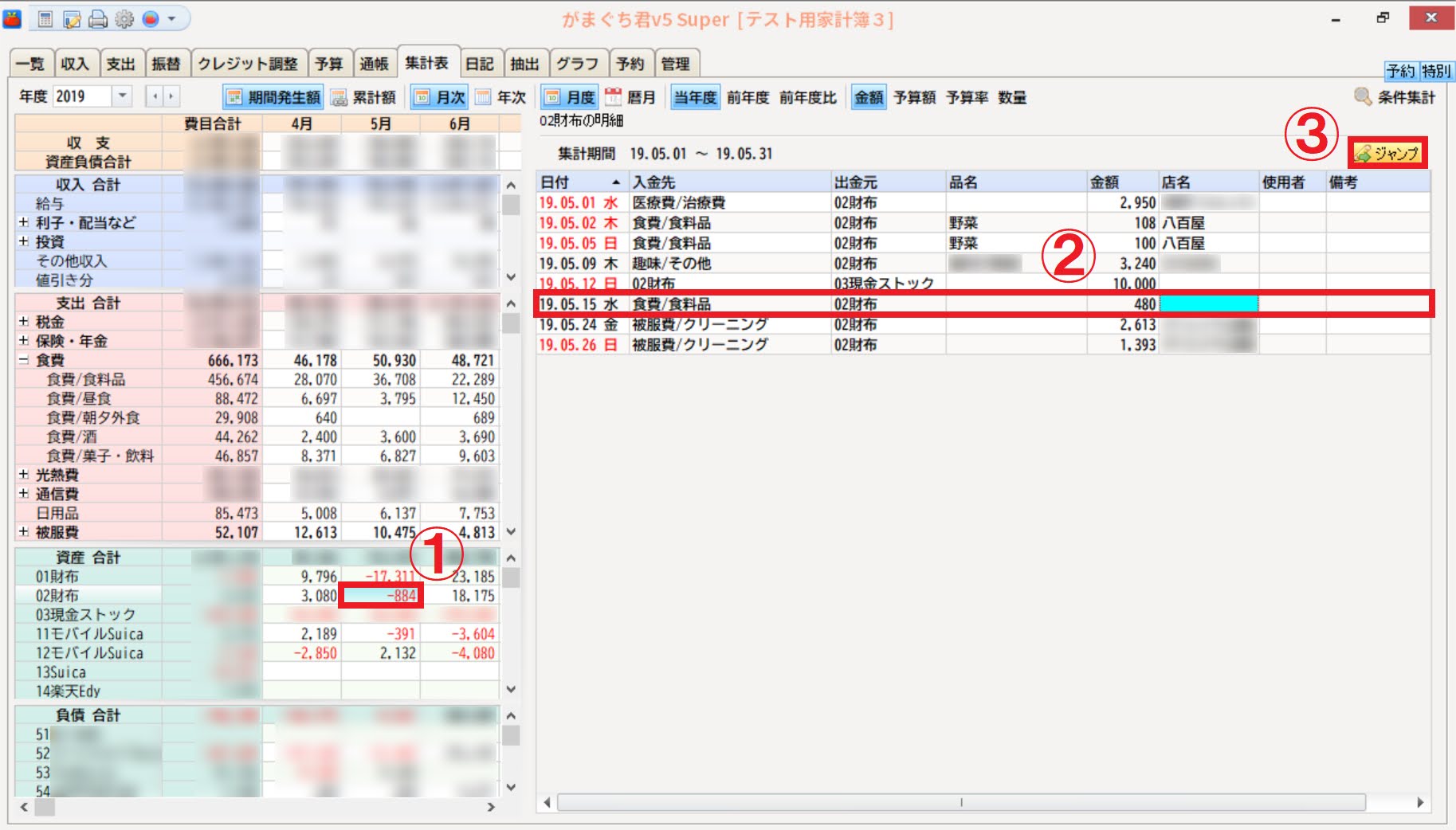The image size is (1456, 830).
Task: Open the クレジット調整 tab
Action: 247,64
